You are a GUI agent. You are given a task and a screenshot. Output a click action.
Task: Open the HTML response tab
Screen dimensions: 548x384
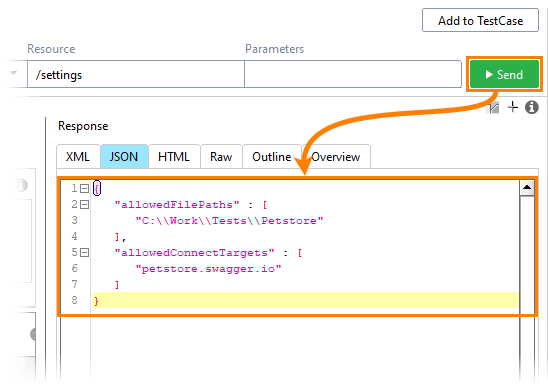pyautogui.click(x=174, y=157)
